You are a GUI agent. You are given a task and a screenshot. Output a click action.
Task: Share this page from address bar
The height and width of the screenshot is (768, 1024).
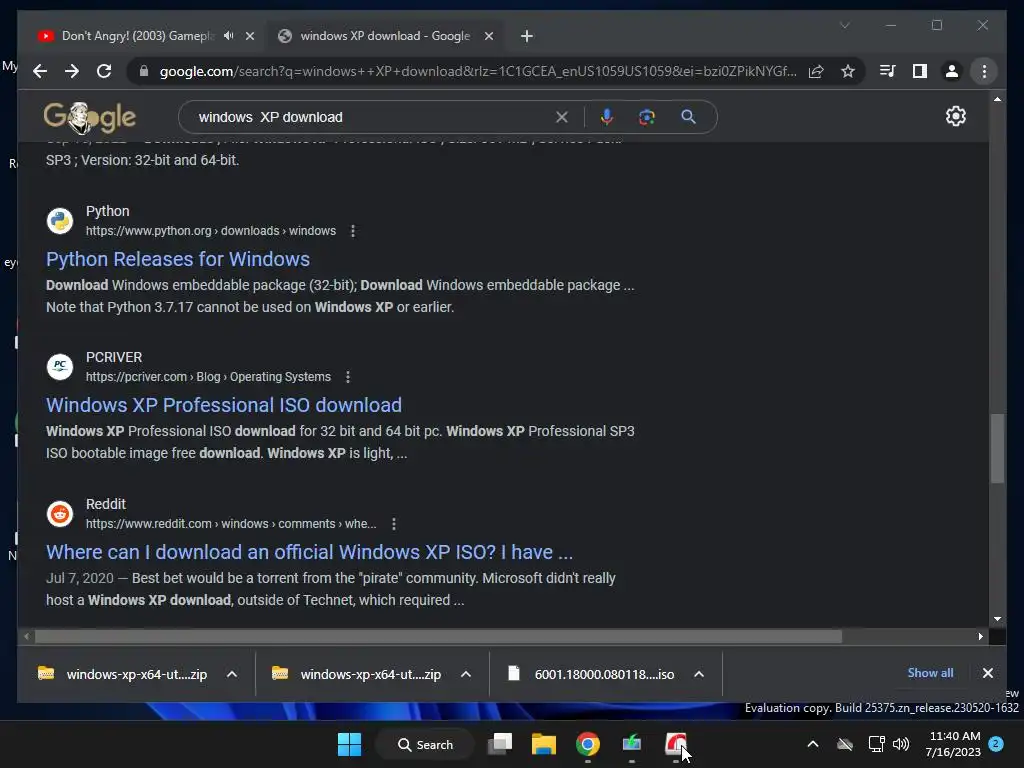pyautogui.click(x=816, y=71)
